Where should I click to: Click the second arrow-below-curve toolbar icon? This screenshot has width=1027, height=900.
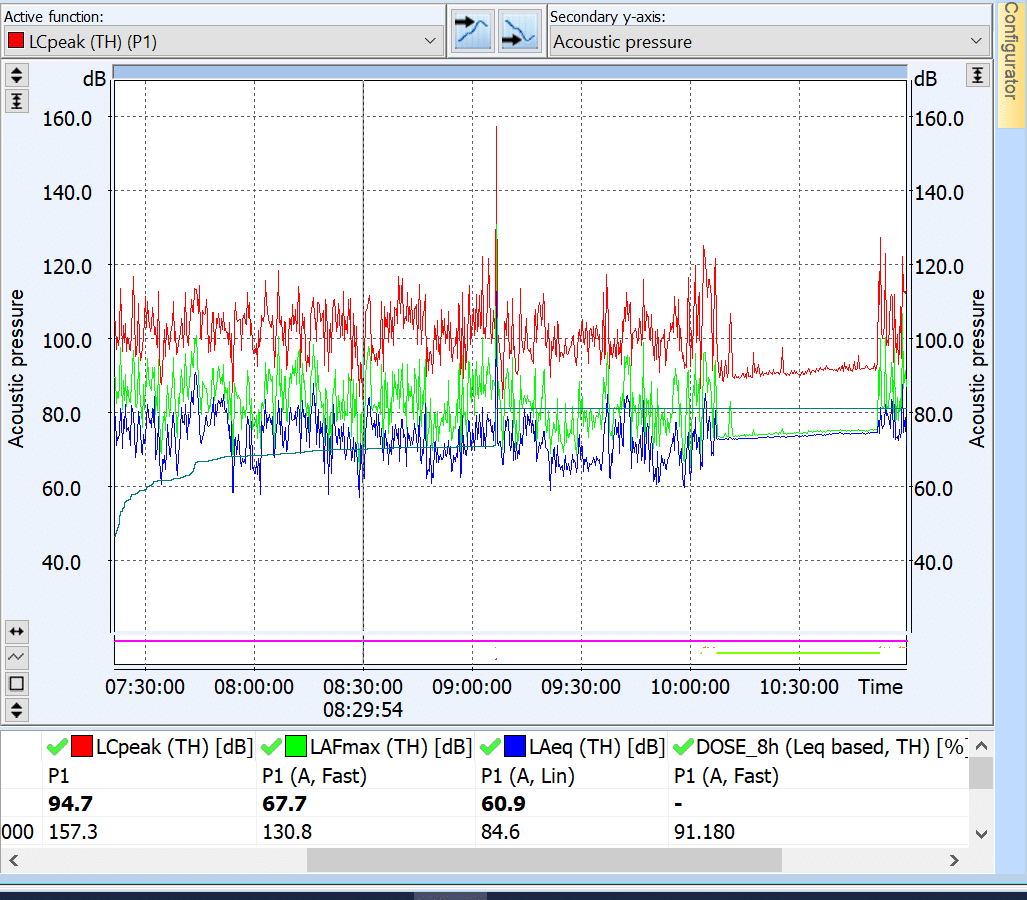[x=519, y=30]
